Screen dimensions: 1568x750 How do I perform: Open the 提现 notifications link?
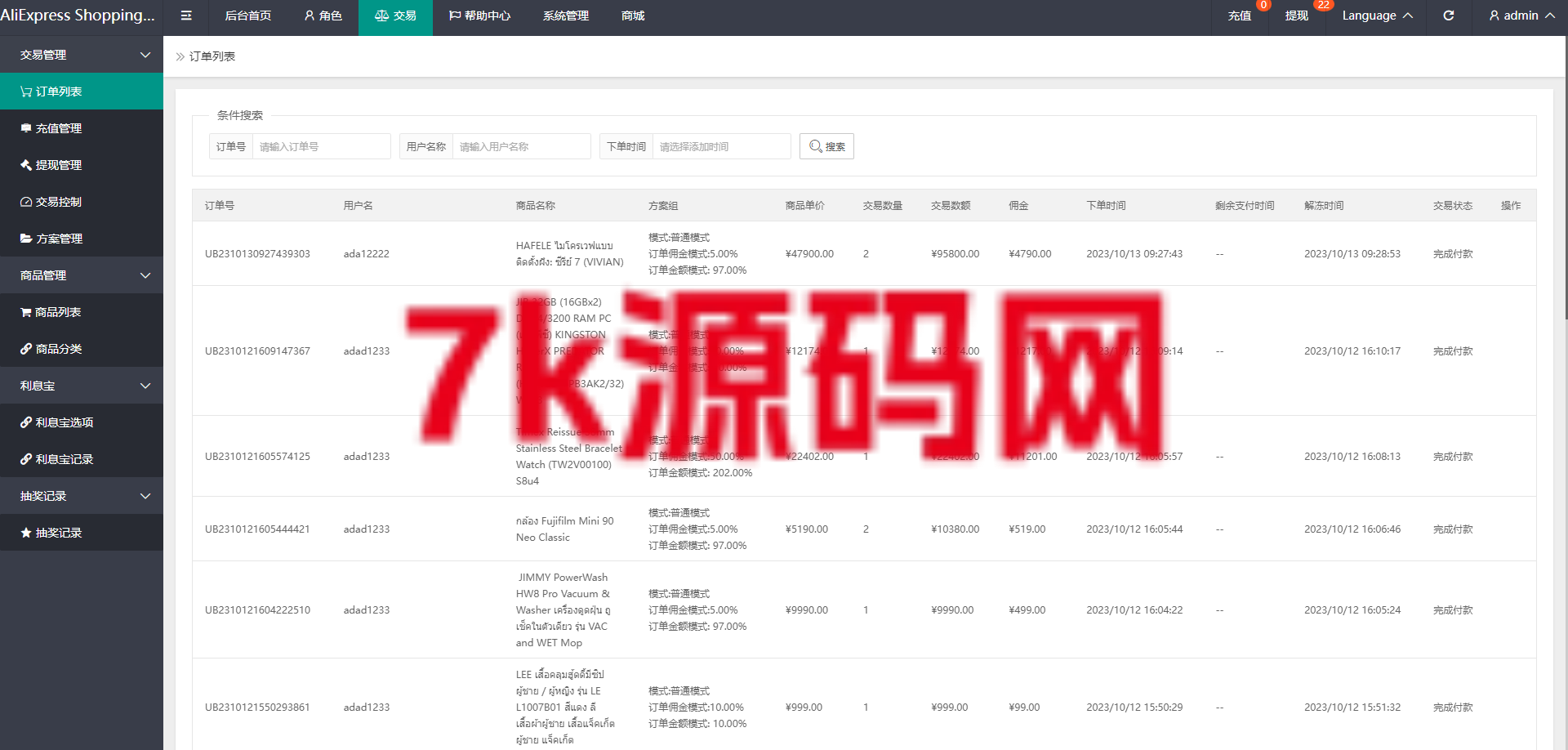tap(1296, 16)
